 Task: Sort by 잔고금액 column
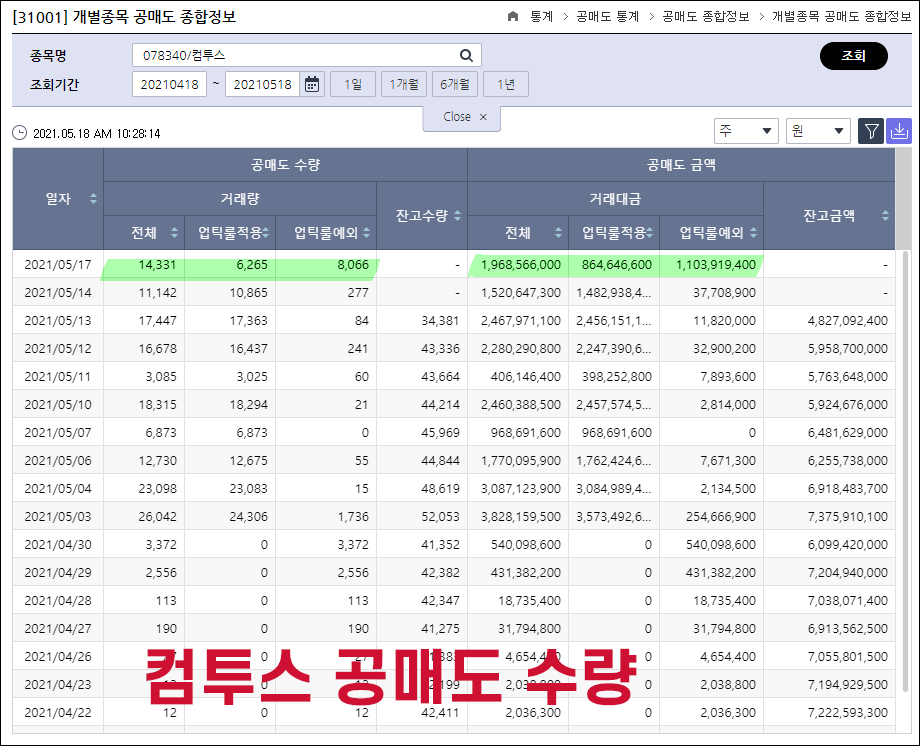tap(885, 215)
